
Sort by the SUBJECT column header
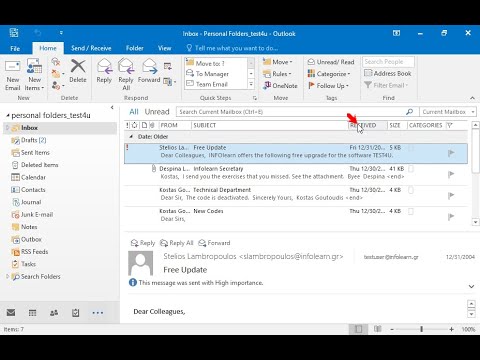269,125
